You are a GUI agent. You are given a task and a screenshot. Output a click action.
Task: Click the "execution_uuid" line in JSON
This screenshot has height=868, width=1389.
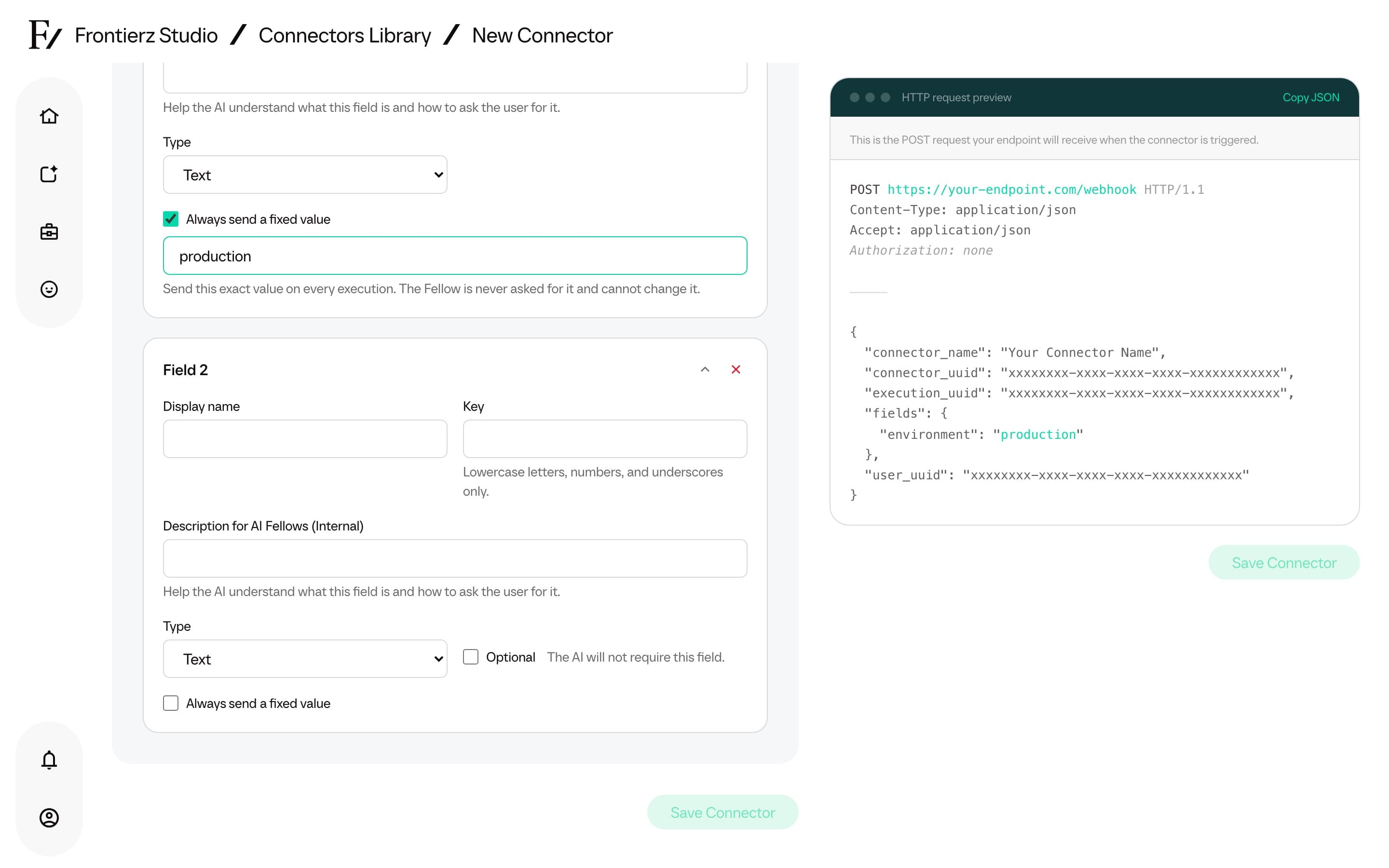click(1079, 393)
